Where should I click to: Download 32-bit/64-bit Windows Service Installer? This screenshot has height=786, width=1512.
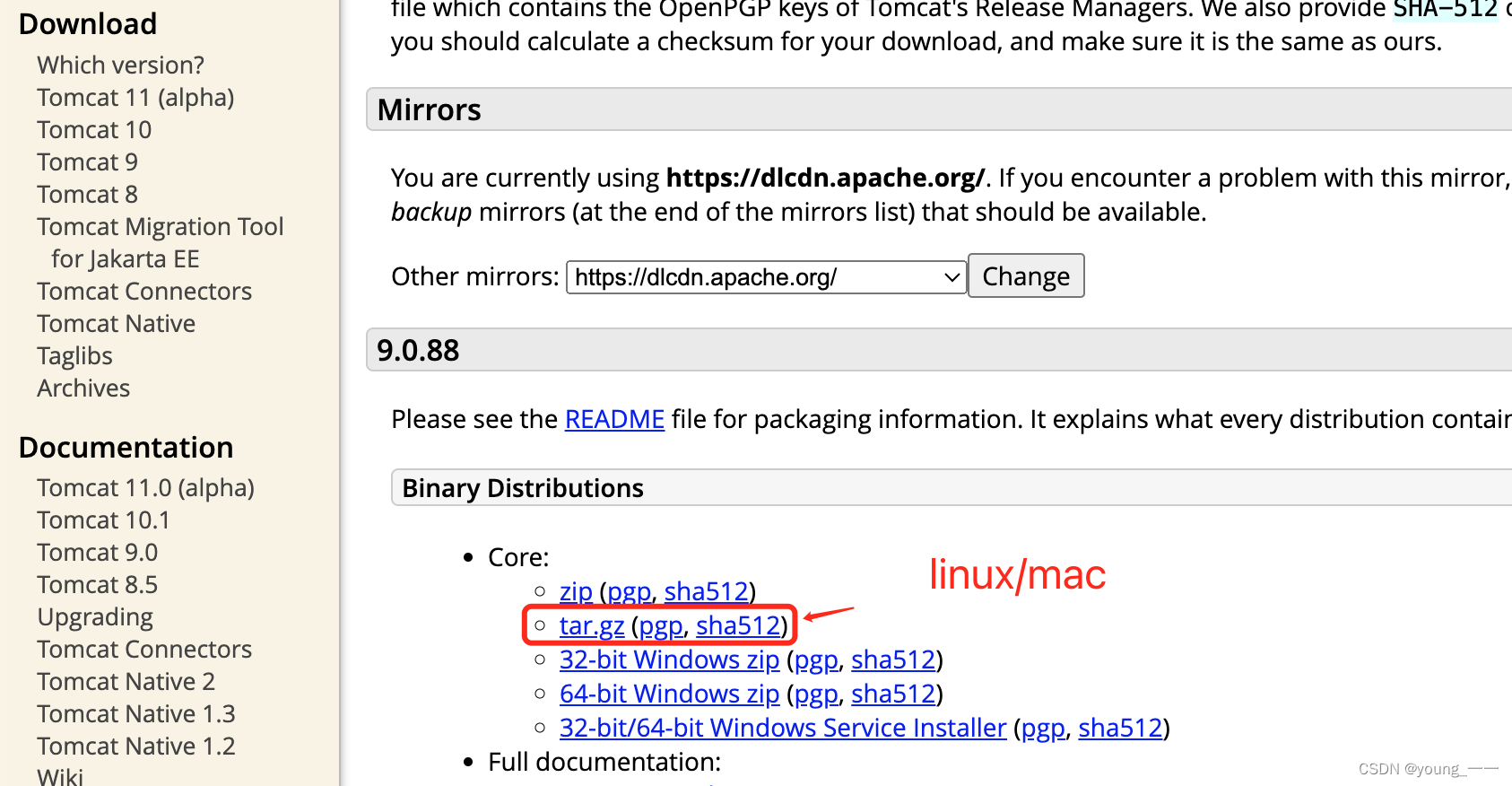(x=783, y=729)
